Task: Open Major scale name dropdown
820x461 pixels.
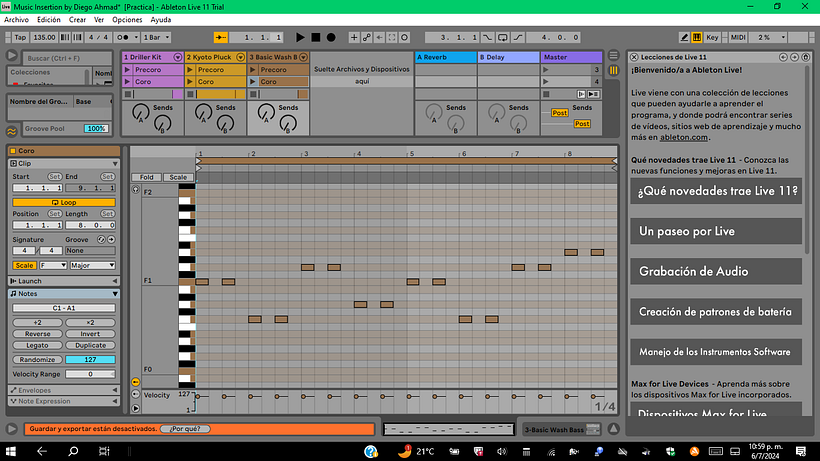Action: (x=93, y=266)
